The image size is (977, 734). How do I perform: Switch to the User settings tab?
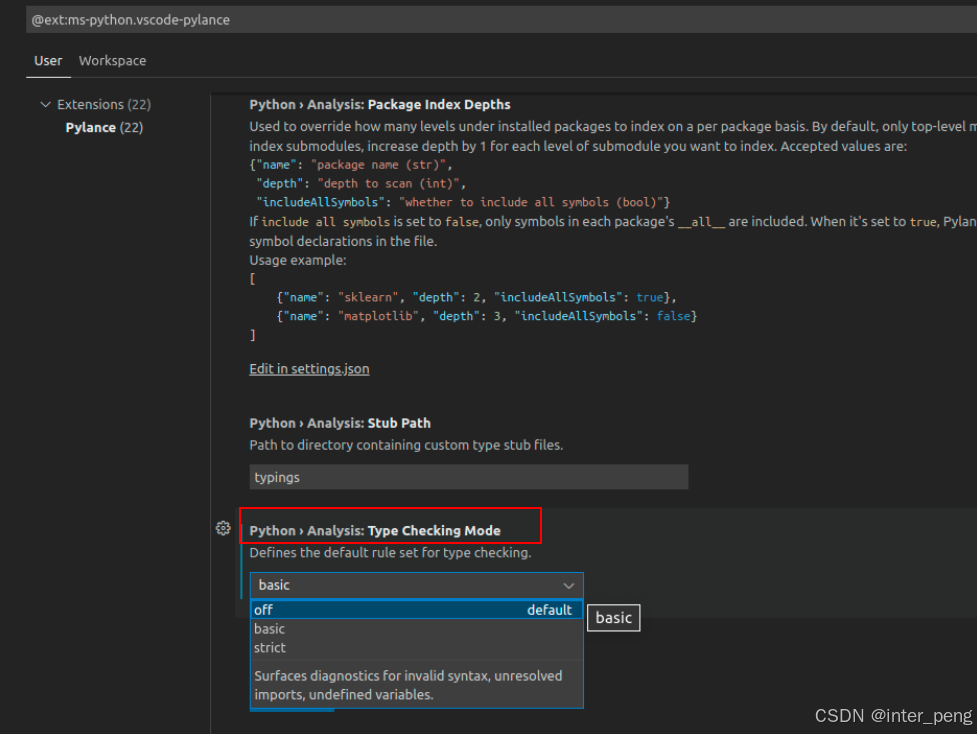(48, 60)
